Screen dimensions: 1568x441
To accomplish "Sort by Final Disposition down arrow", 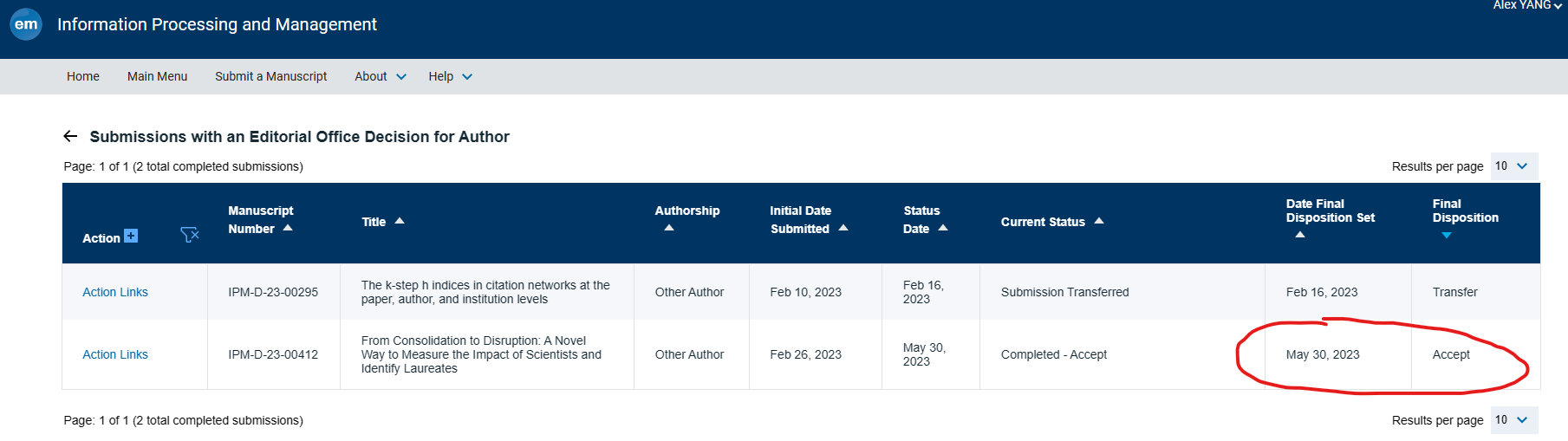I will (x=1447, y=235).
